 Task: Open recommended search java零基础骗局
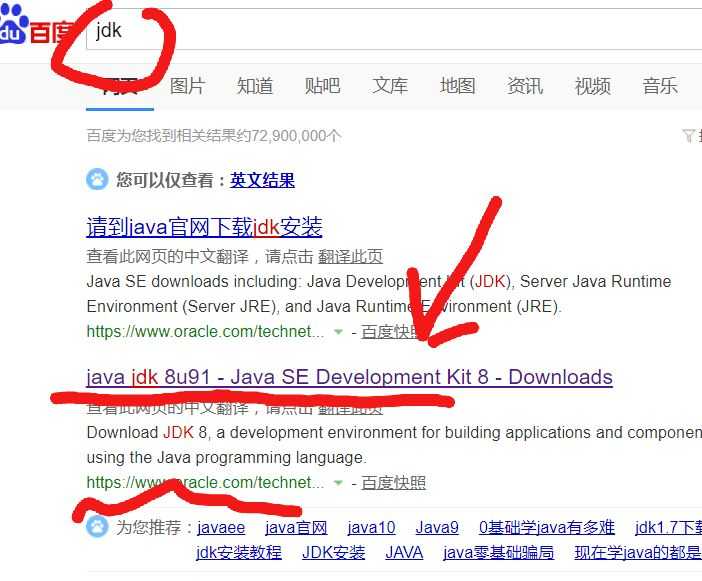[x=498, y=552]
